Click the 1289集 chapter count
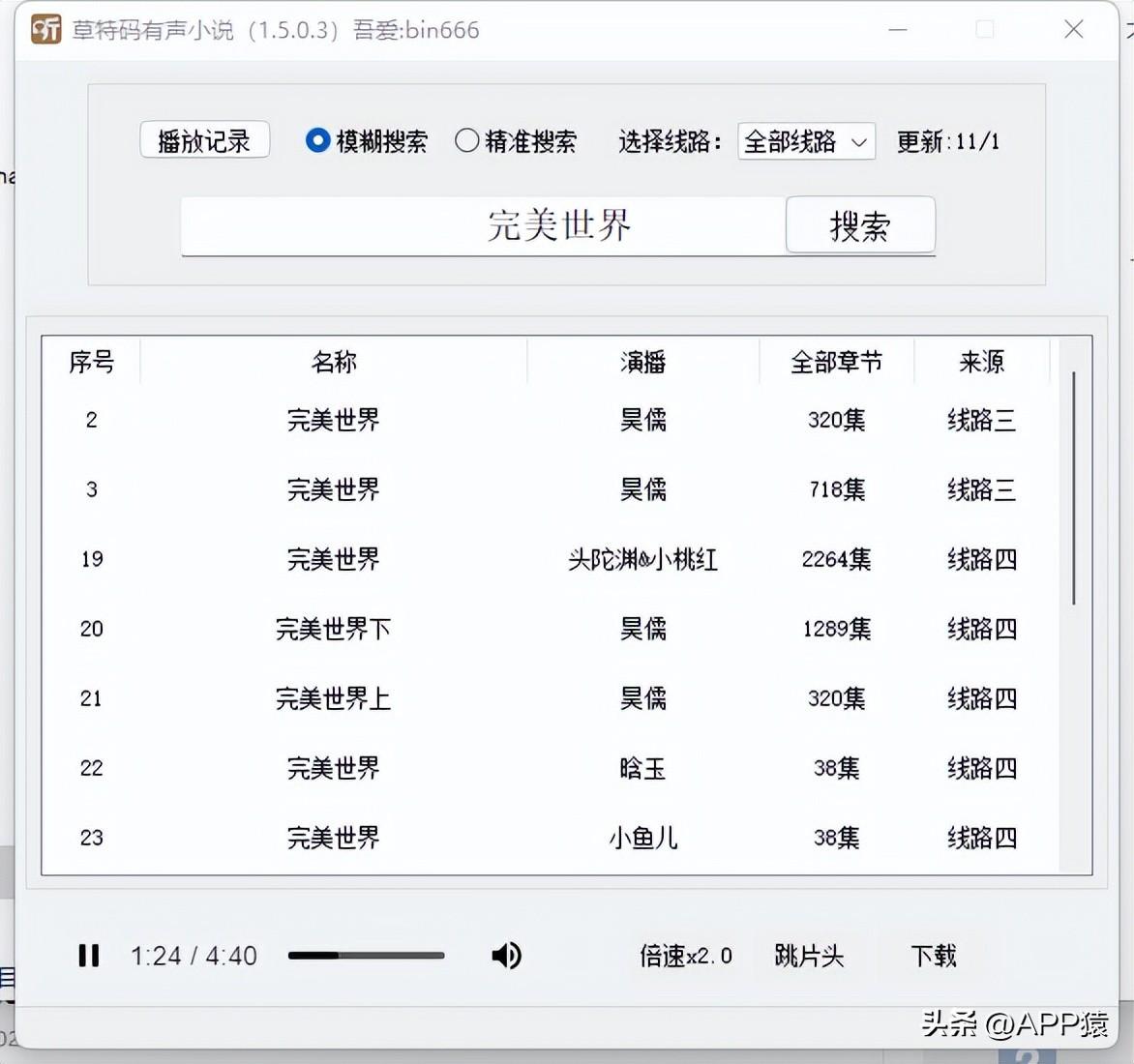 pos(837,629)
